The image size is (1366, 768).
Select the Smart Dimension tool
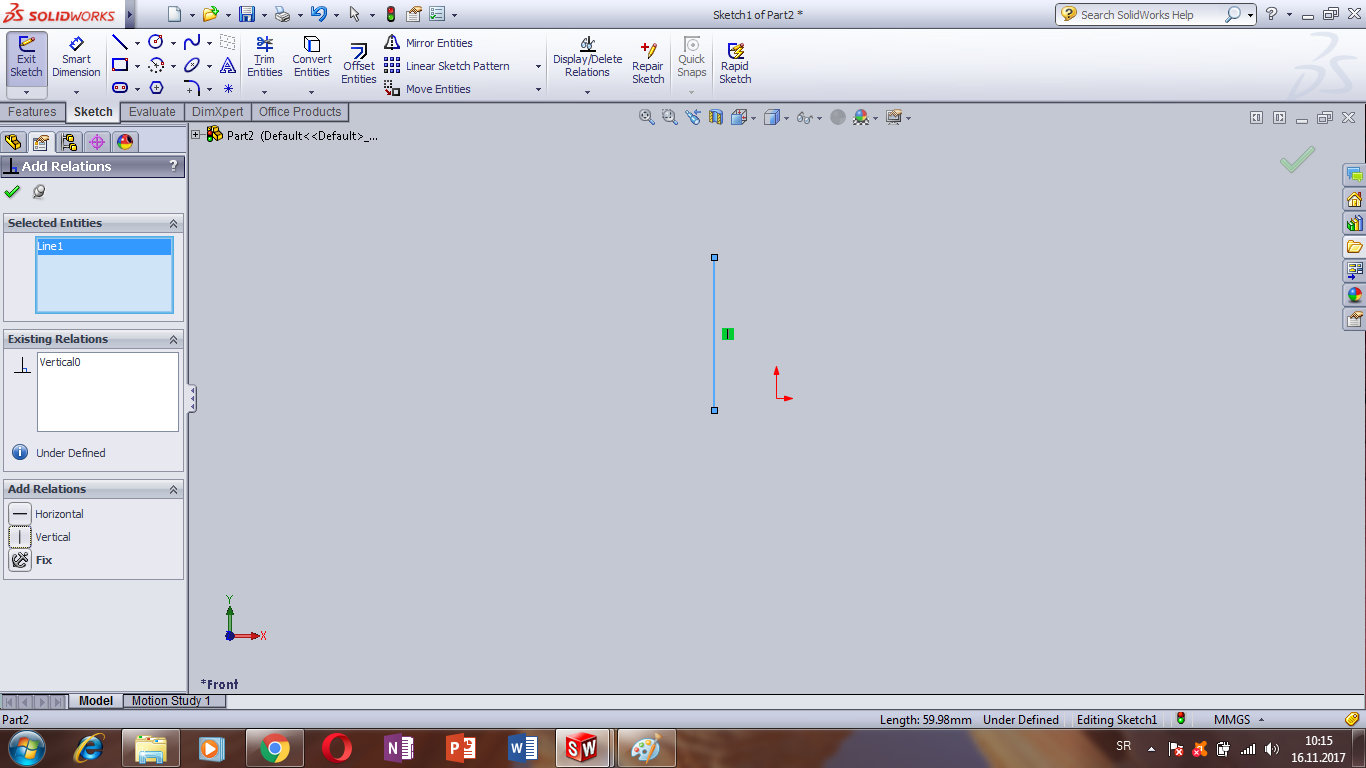pos(76,59)
